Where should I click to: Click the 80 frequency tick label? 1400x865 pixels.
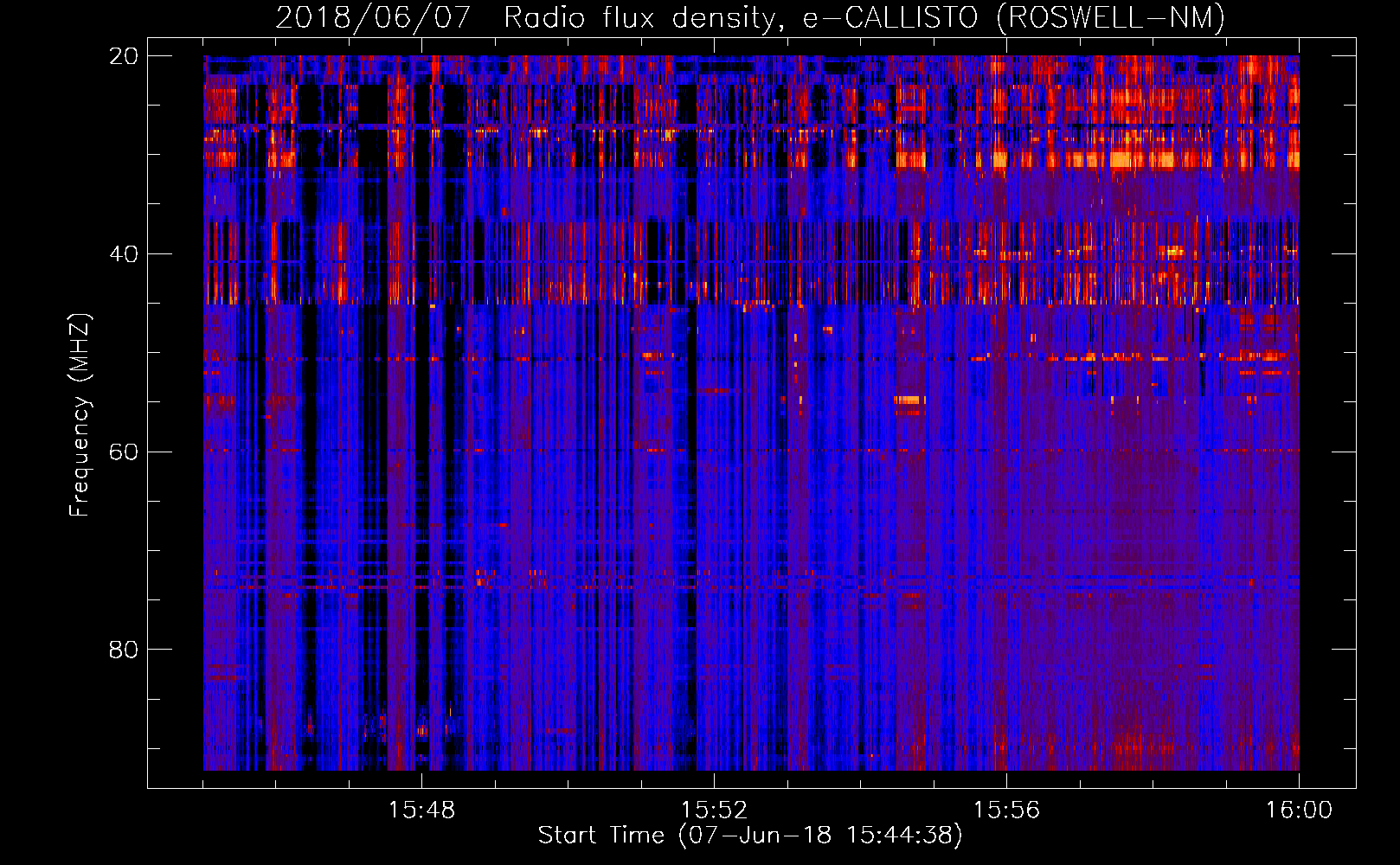[x=124, y=650]
